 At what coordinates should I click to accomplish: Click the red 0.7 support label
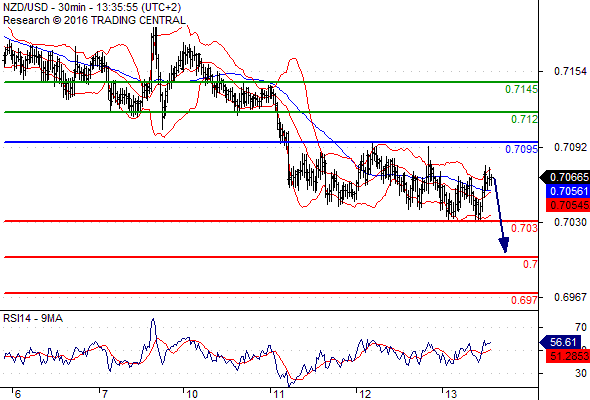(530, 264)
